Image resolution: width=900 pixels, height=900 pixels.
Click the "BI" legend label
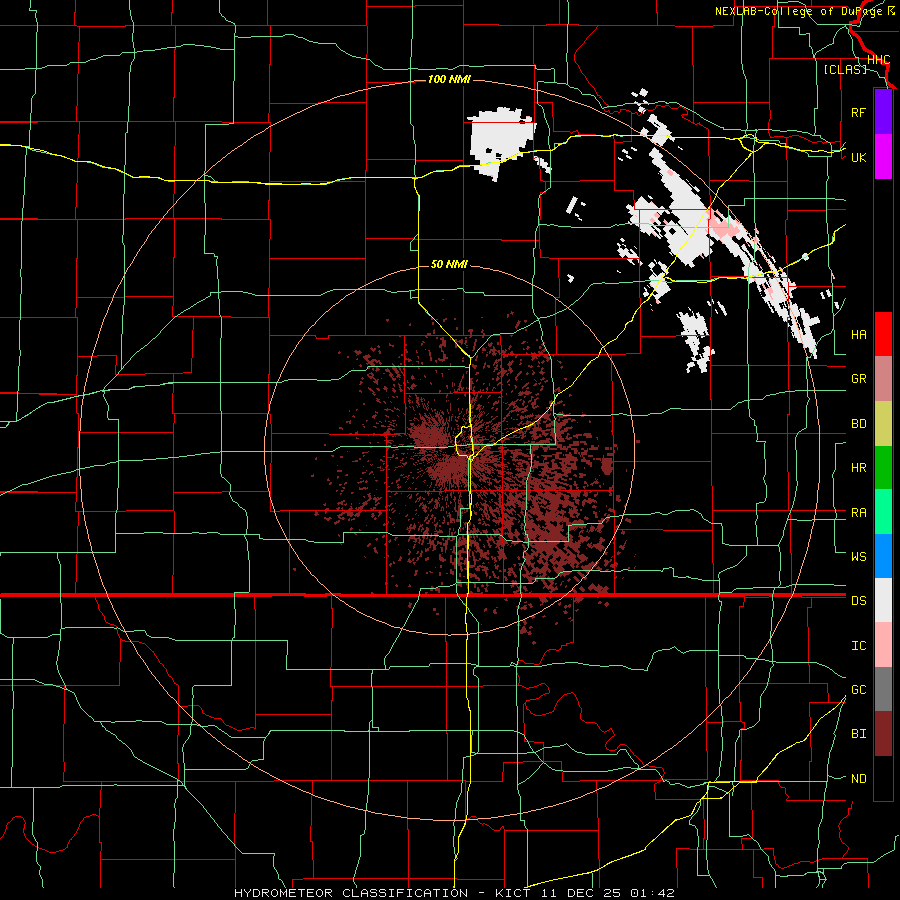click(858, 734)
